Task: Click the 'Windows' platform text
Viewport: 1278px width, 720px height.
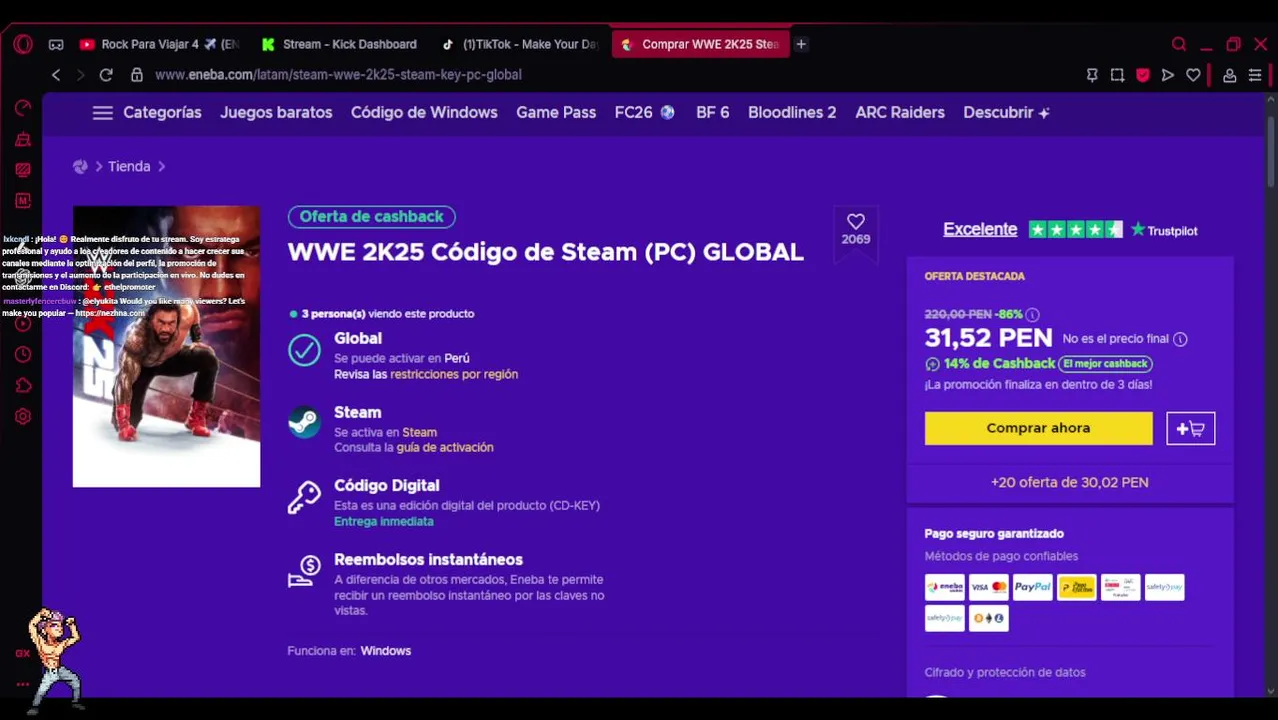Action: point(385,651)
